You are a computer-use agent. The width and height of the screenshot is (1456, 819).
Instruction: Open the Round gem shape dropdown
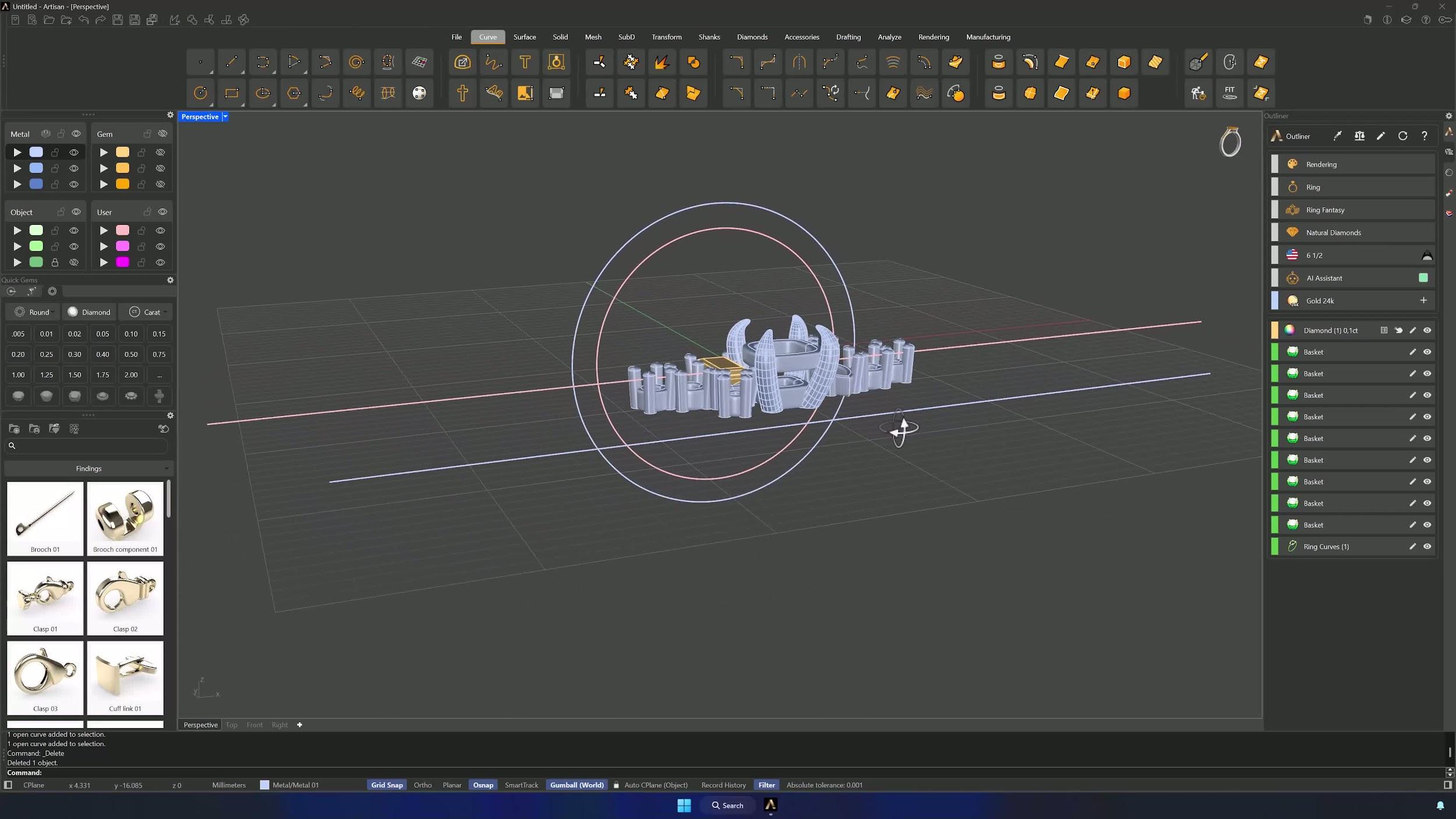[34, 312]
